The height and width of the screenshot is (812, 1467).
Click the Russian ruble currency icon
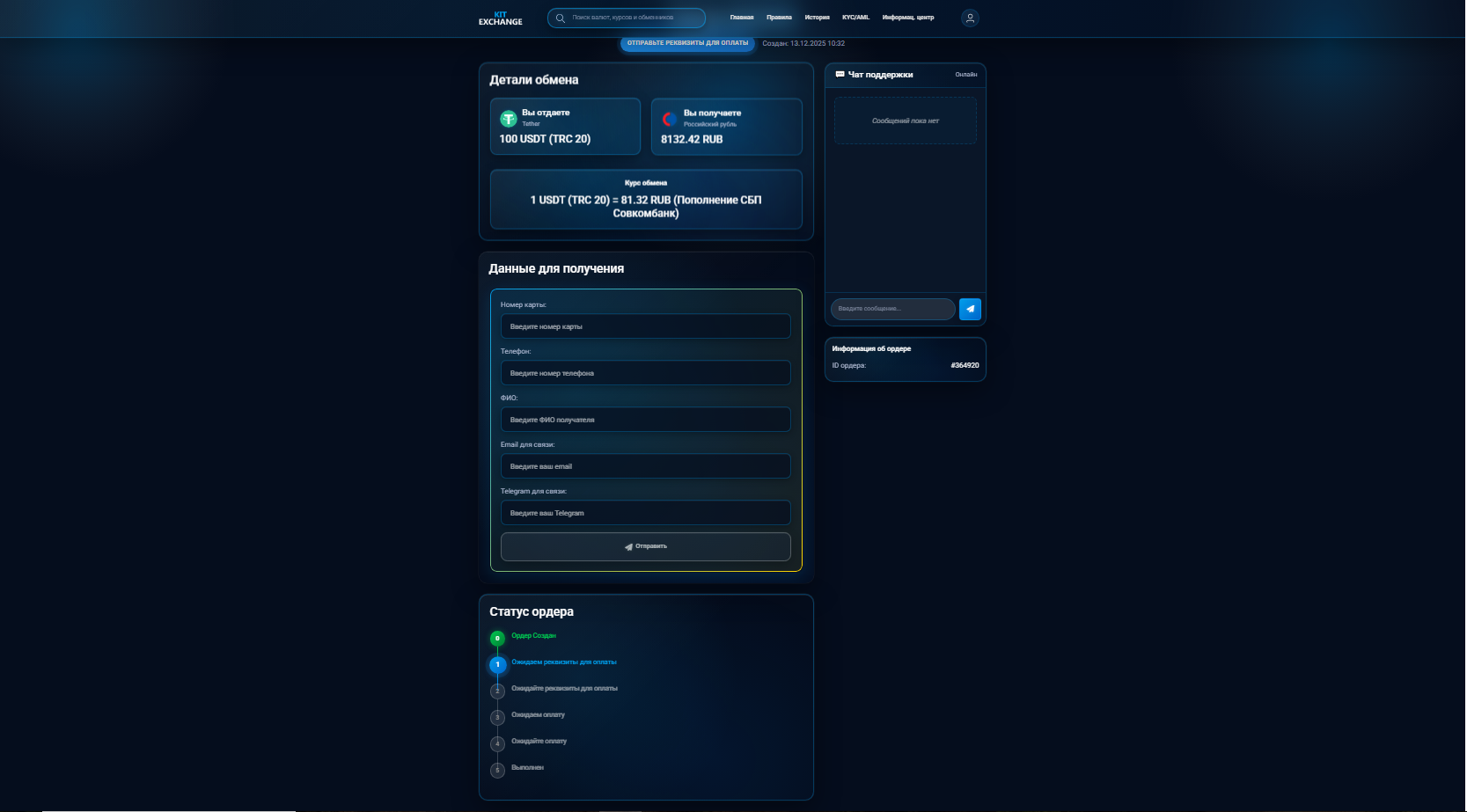coord(670,119)
